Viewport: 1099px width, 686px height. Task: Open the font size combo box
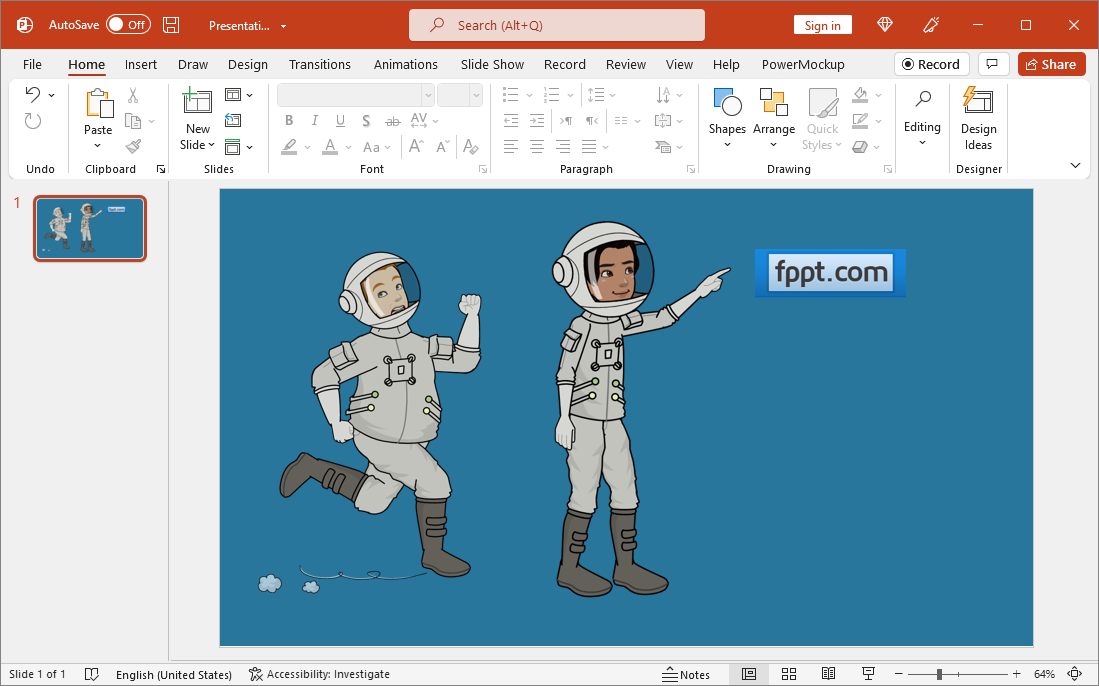460,95
